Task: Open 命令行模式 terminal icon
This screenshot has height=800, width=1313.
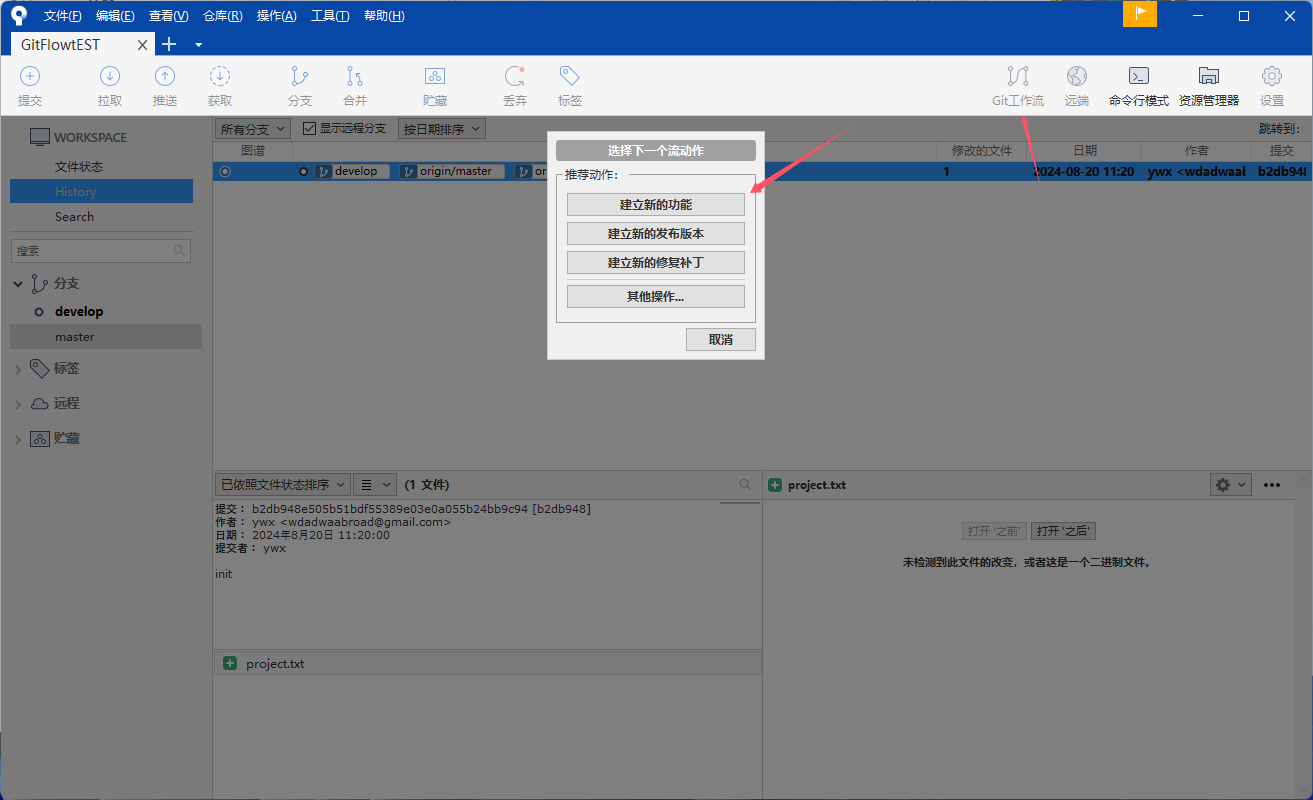Action: click(x=1138, y=76)
